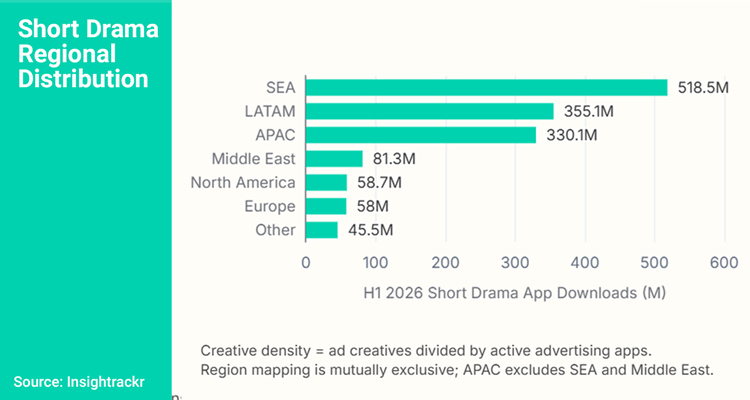Select the Europe bar

pyautogui.click(x=326, y=206)
